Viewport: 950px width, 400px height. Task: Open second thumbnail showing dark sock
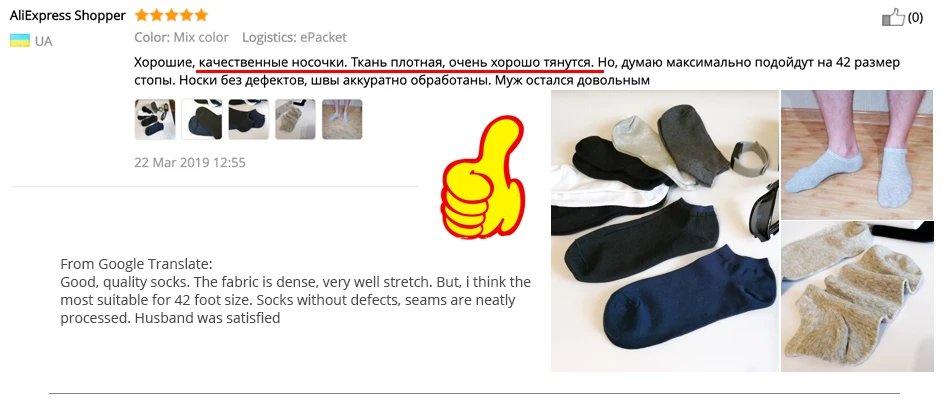202,119
